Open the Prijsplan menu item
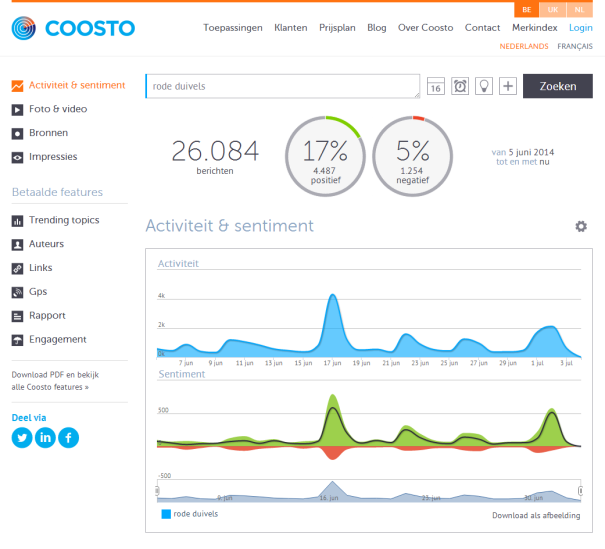Viewport: 605px width, 549px height. [337, 28]
